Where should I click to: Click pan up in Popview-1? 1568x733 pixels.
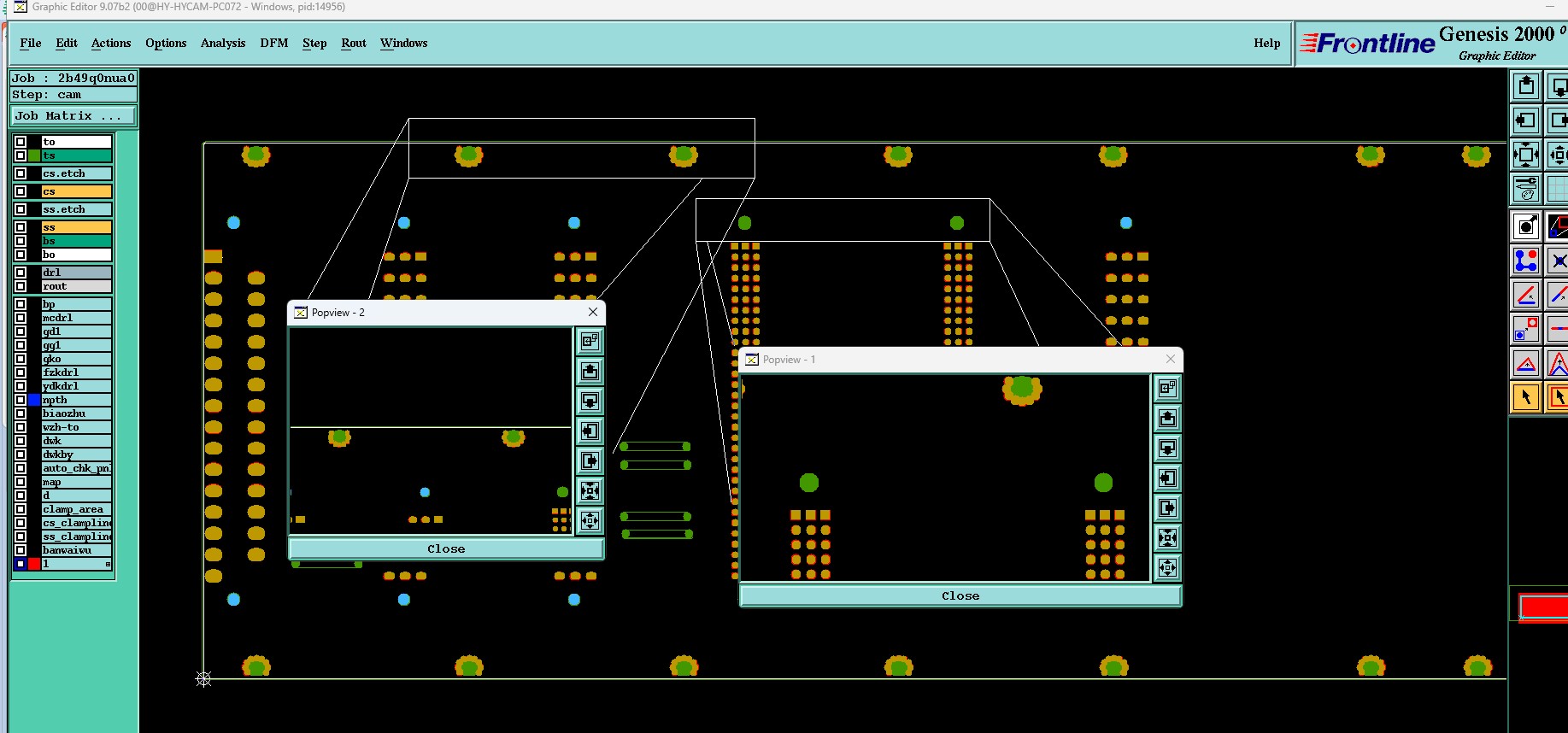click(1167, 419)
